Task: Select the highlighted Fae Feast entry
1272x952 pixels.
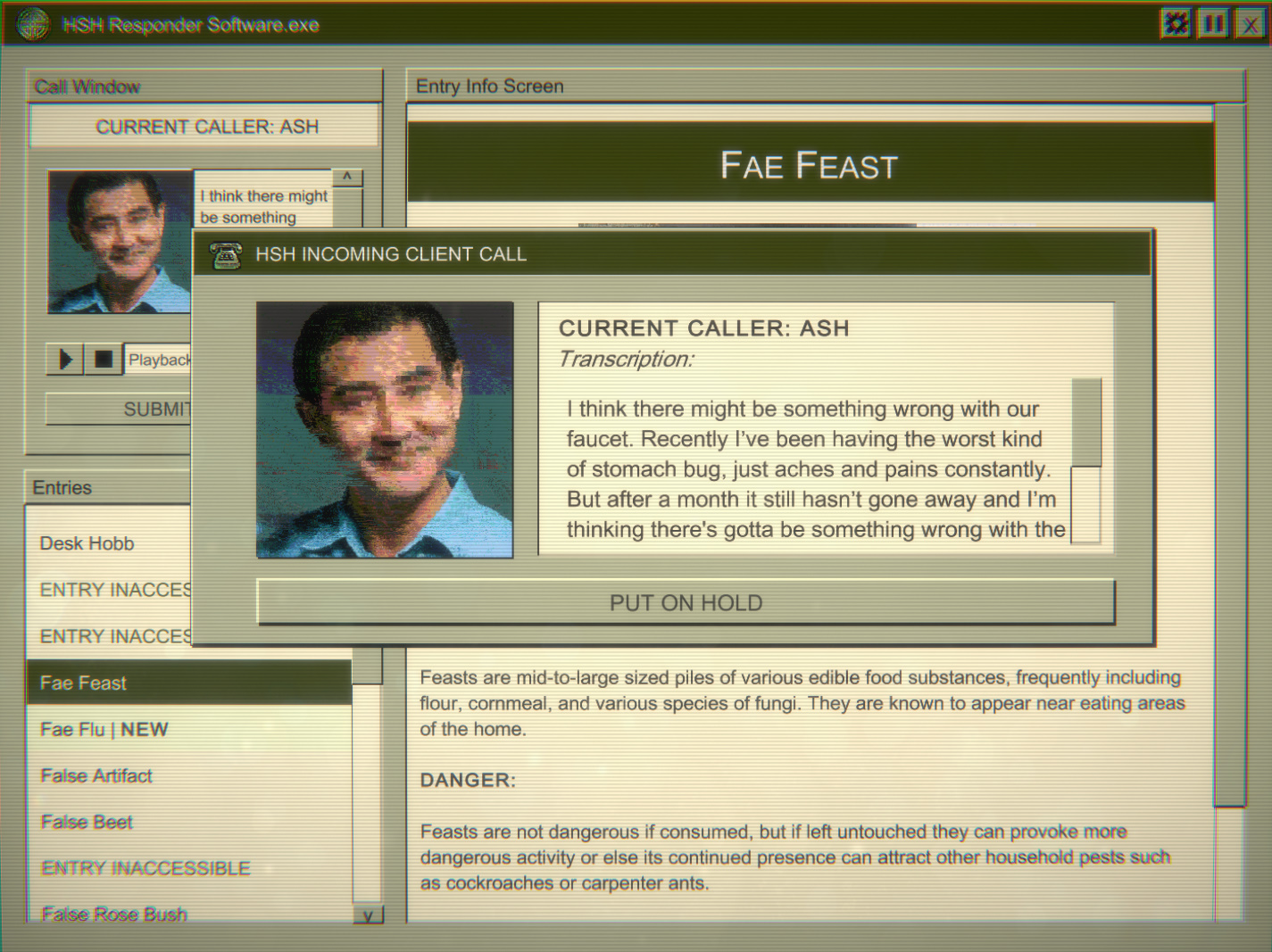Action: [x=189, y=683]
